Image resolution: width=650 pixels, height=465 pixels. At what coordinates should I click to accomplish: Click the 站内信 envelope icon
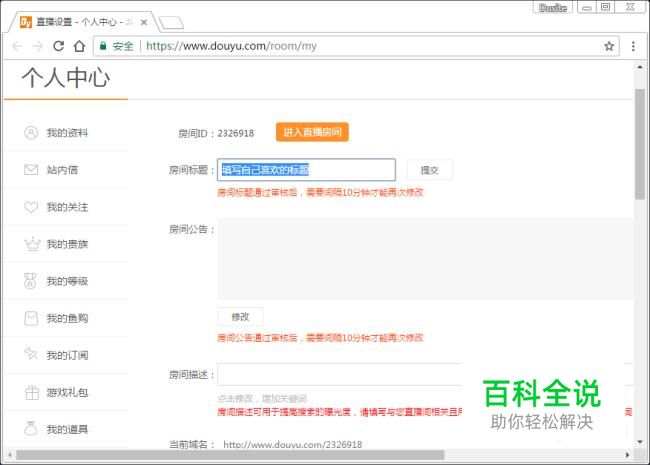pyautogui.click(x=31, y=170)
